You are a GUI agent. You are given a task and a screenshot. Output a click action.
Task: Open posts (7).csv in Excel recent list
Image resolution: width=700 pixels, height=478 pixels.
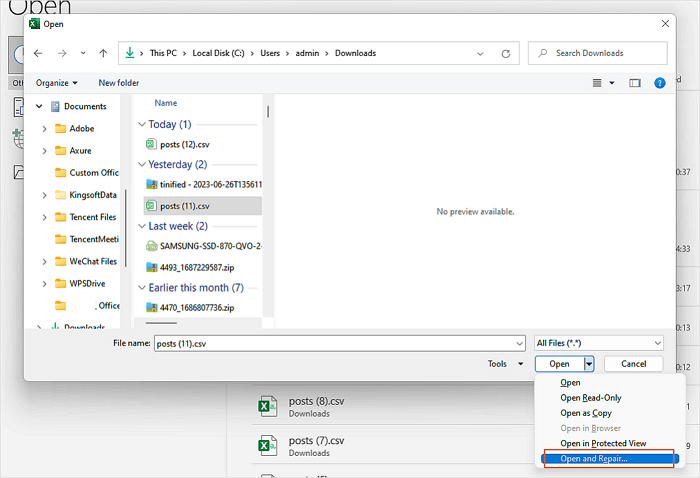pos(317,446)
